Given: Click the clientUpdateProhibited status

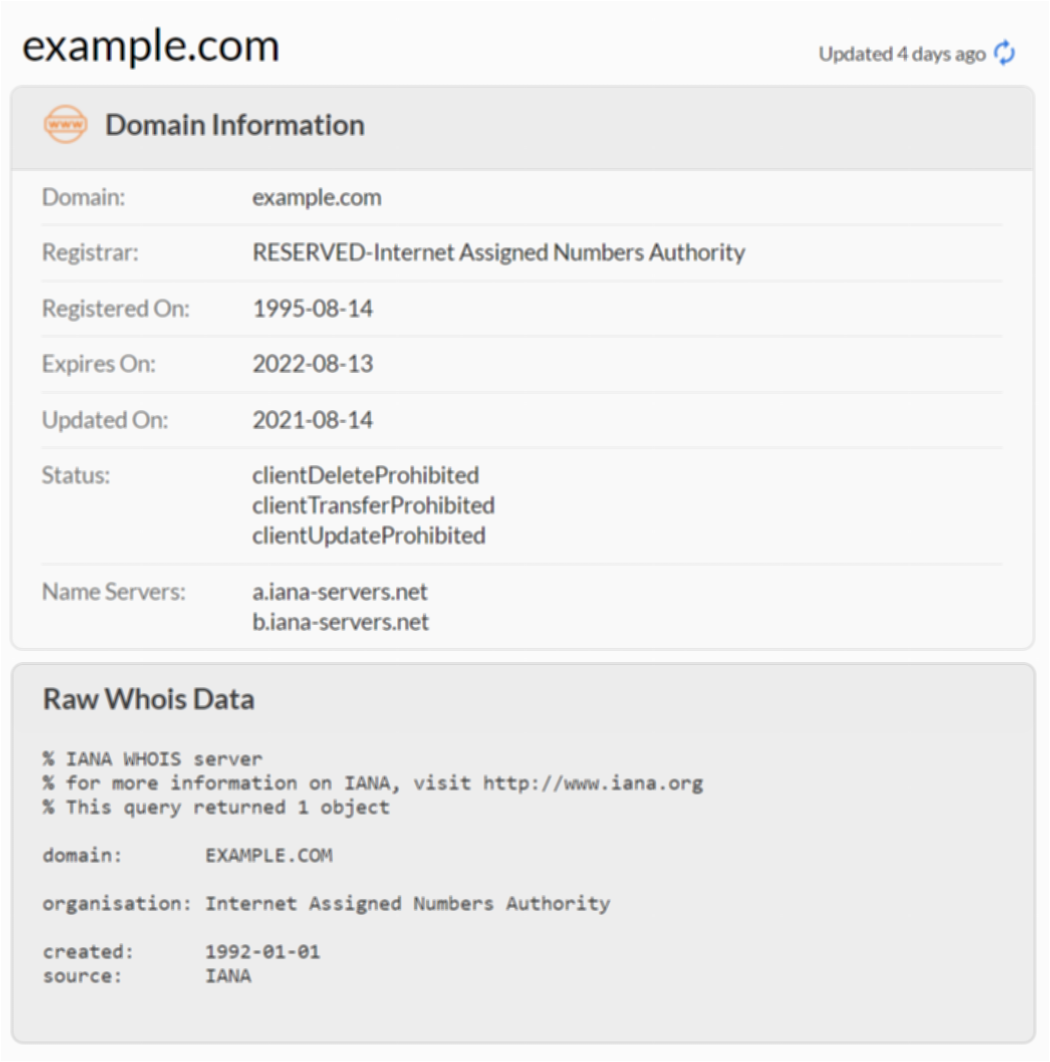Looking at the screenshot, I should 368,536.
